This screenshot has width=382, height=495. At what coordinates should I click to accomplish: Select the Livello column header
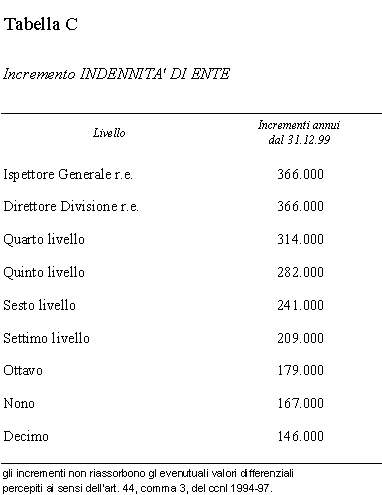tap(109, 133)
